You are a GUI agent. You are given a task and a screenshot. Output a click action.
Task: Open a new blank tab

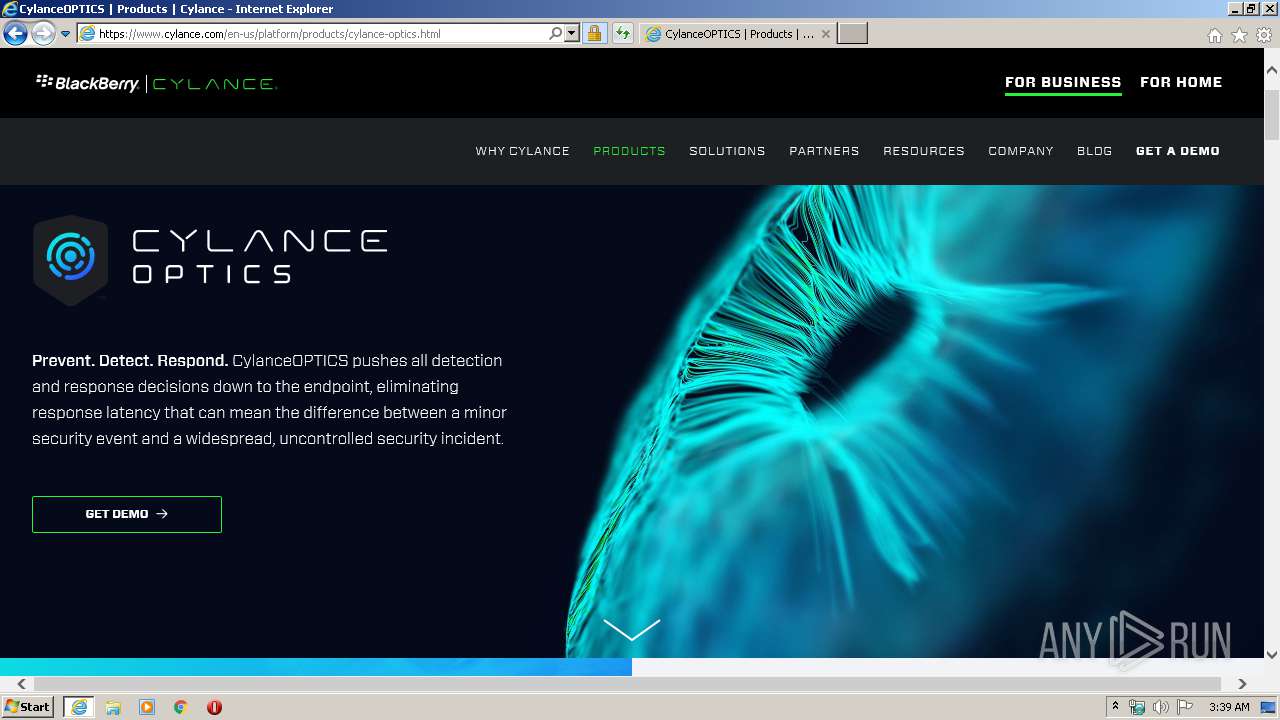(x=852, y=33)
